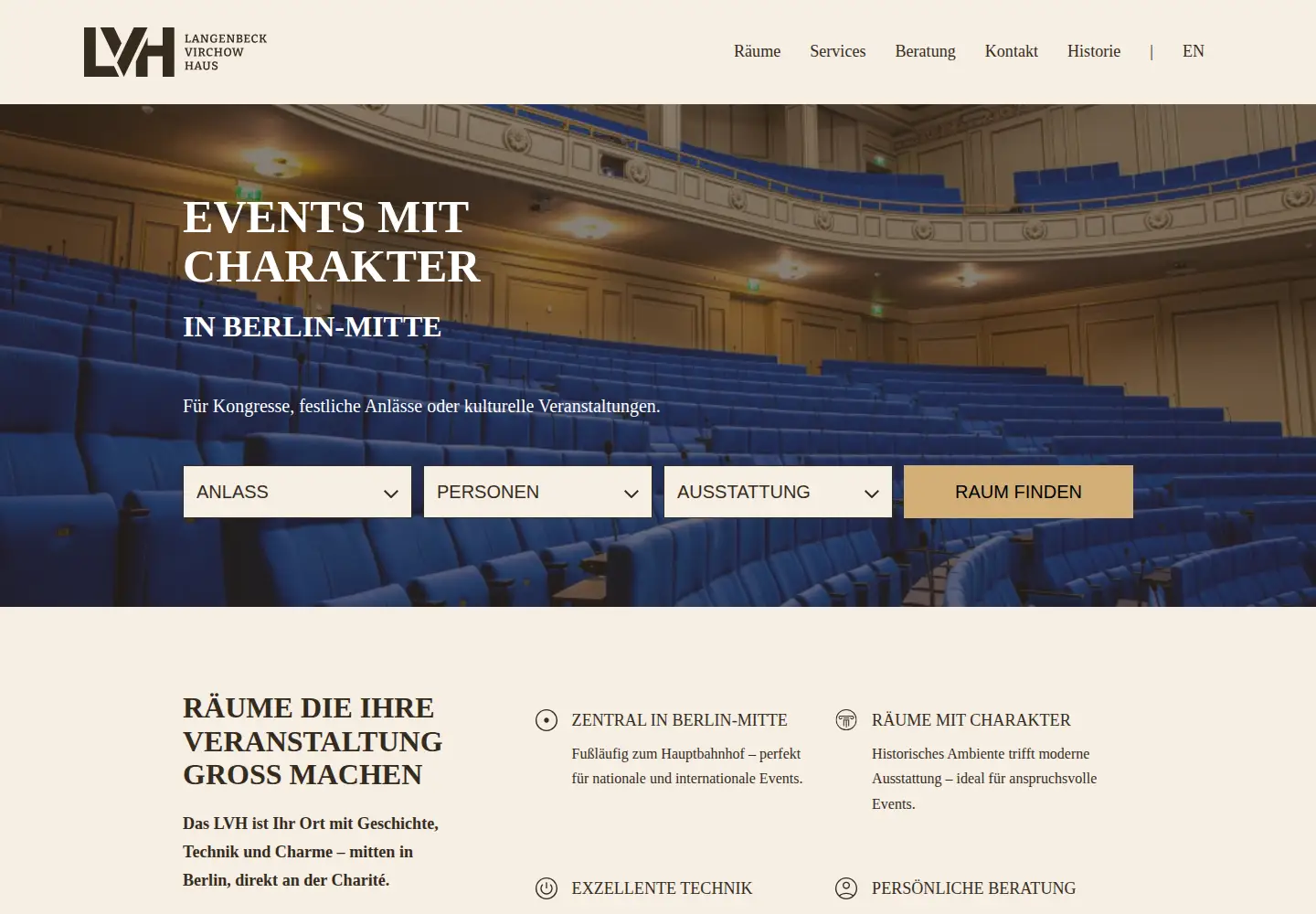
Task: Open the Kontakt menu item
Action: (x=1011, y=51)
